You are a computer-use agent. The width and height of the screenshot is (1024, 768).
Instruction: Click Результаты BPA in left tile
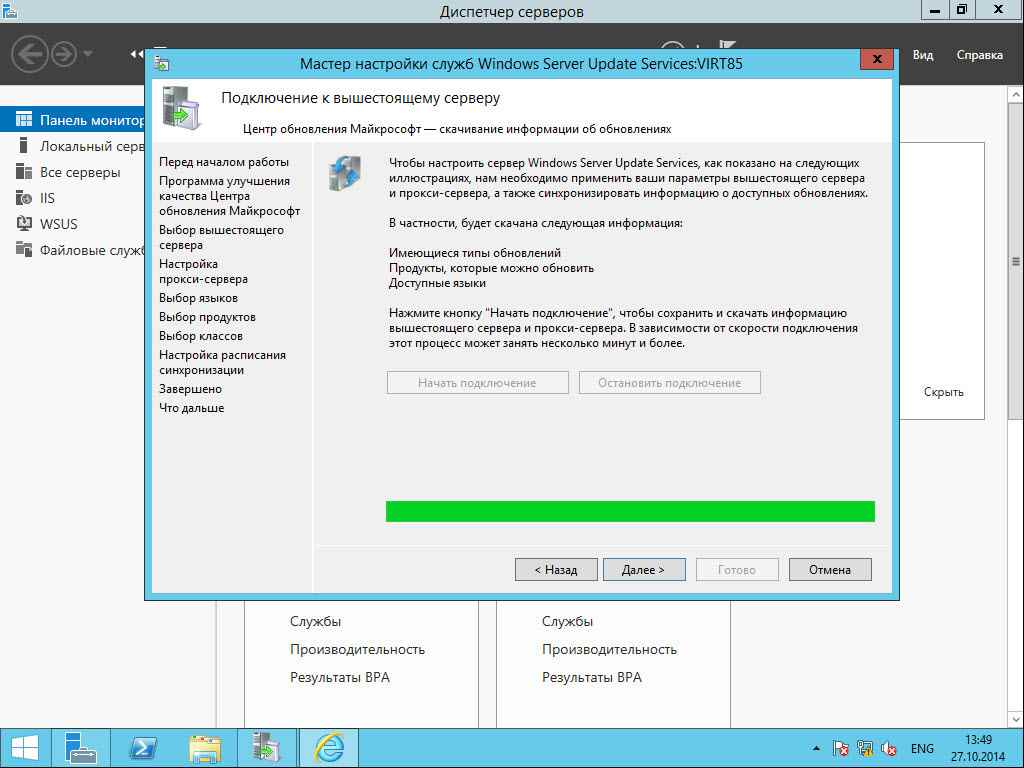(x=340, y=677)
